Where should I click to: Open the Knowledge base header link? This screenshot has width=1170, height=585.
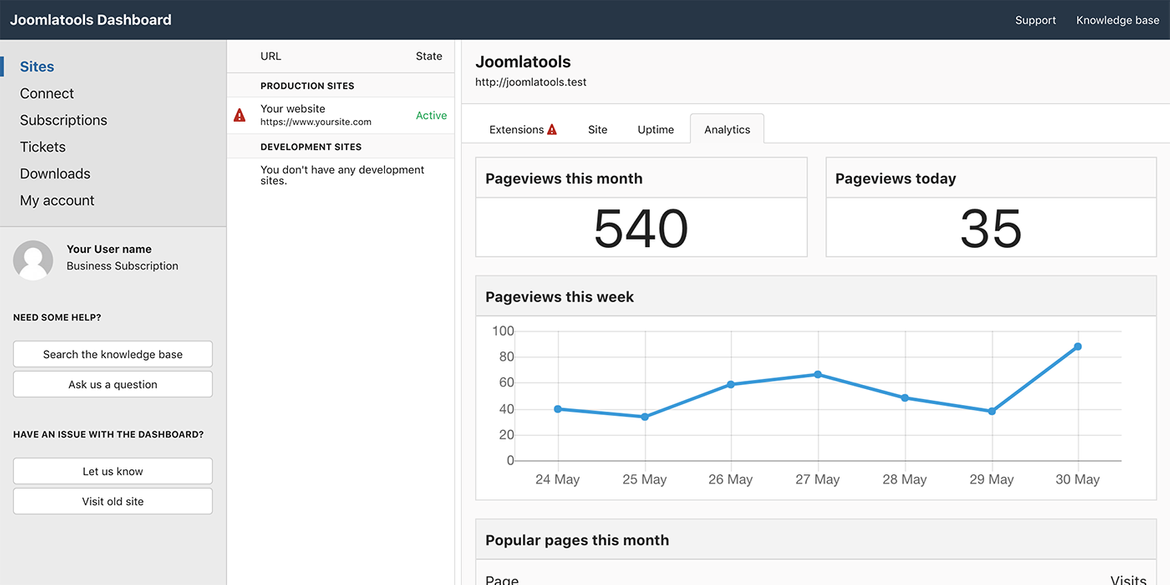[x=1118, y=20]
